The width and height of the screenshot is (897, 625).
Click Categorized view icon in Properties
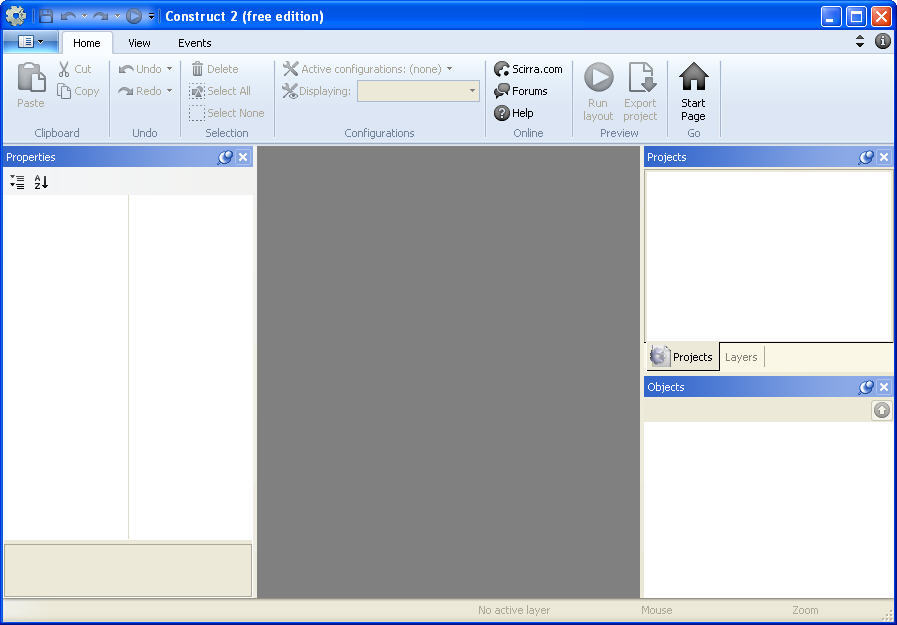point(17,182)
